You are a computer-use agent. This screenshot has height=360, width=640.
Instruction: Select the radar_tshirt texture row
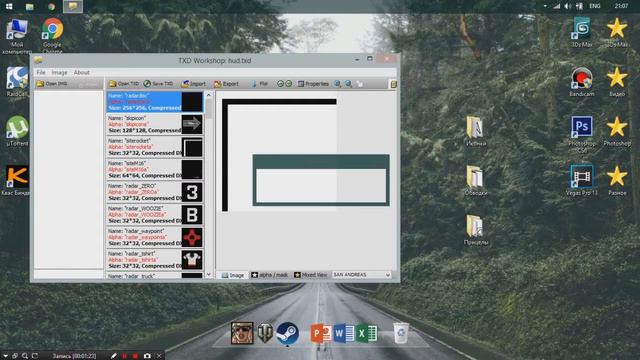[154, 260]
